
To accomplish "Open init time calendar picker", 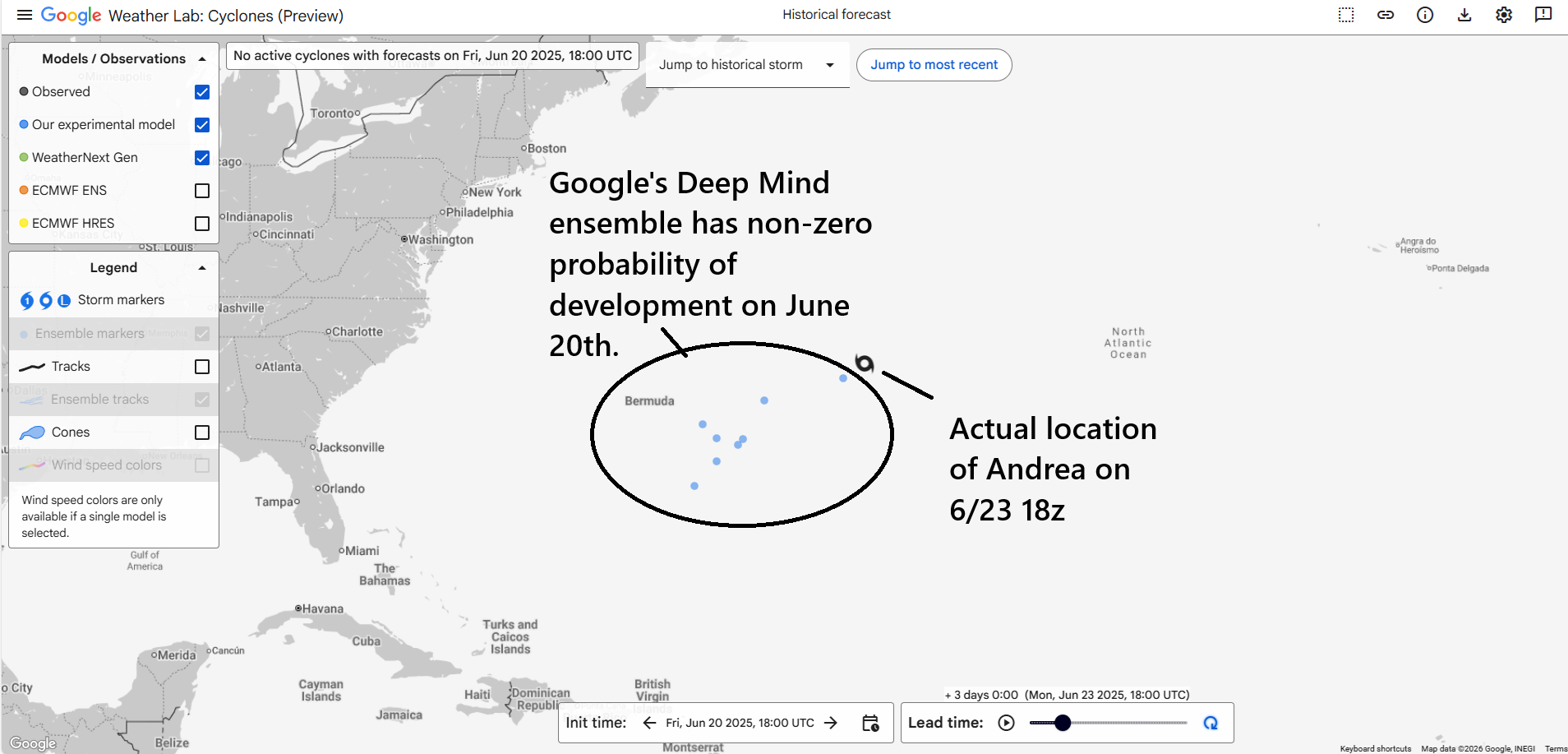I will (870, 723).
